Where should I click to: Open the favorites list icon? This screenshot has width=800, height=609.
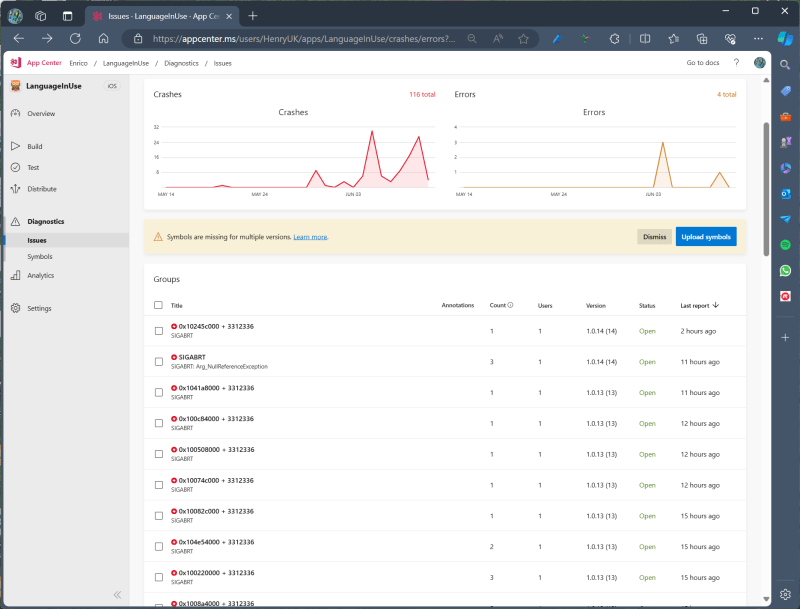(x=673, y=39)
